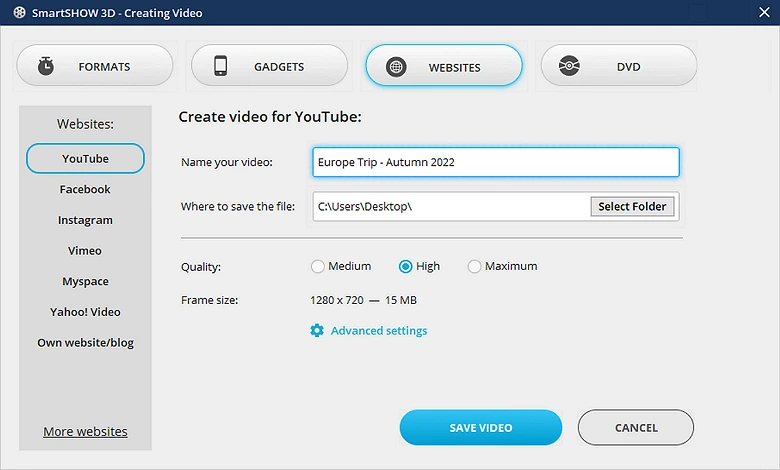Viewport: 780px width, 470px height.
Task: Select Vimeo from the websites list
Action: pyautogui.click(x=85, y=251)
